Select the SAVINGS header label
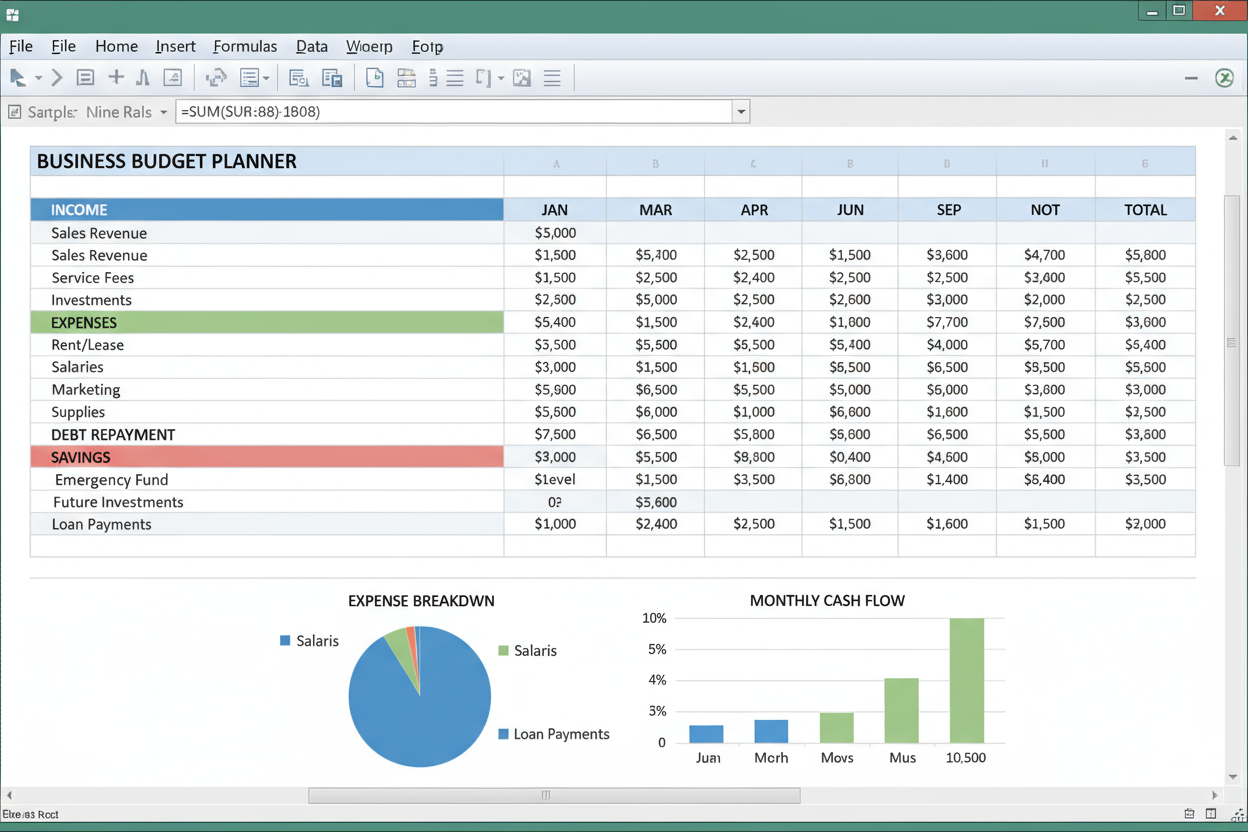 [81, 456]
